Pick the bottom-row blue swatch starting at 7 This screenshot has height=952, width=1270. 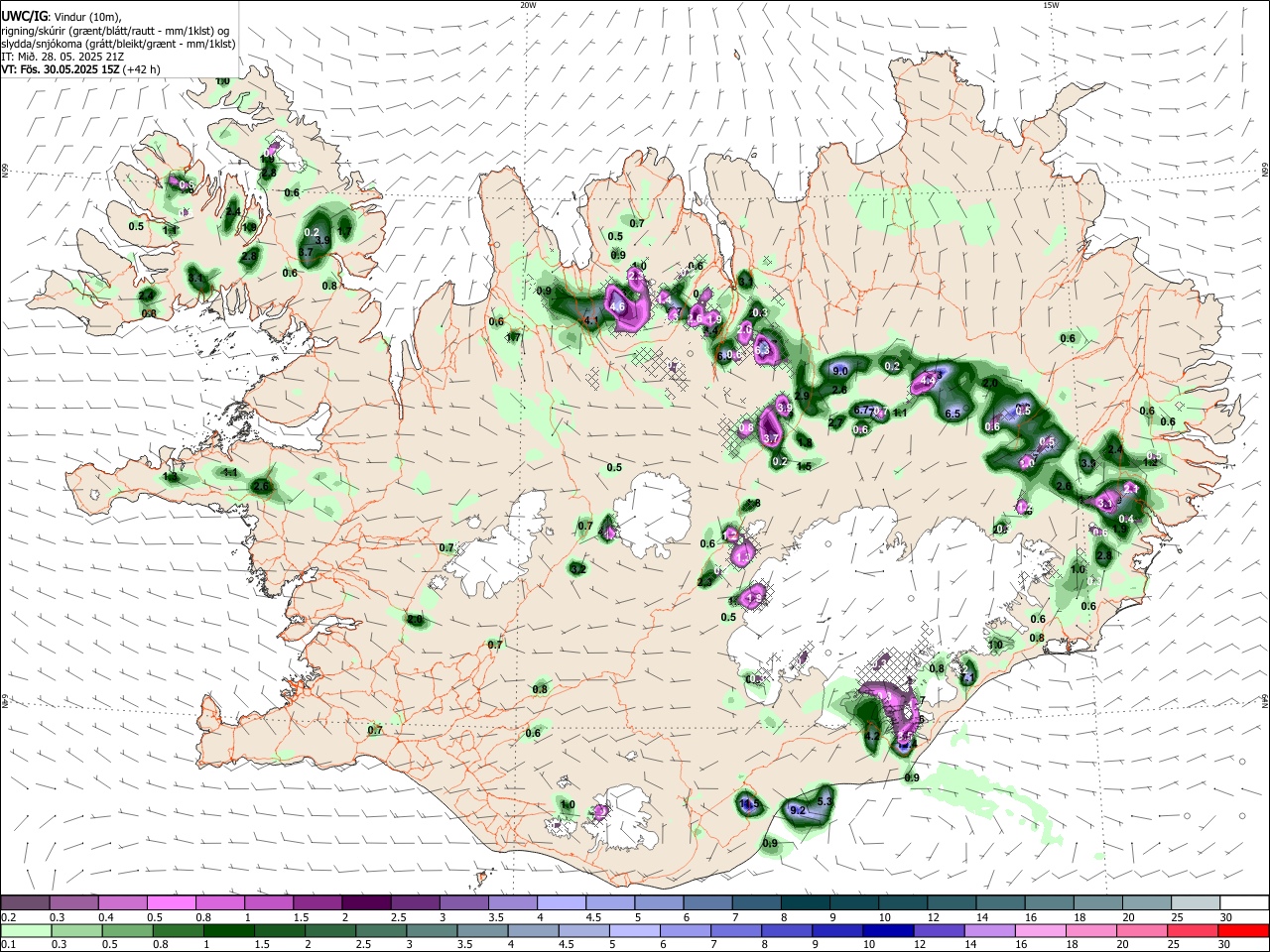tap(735, 930)
